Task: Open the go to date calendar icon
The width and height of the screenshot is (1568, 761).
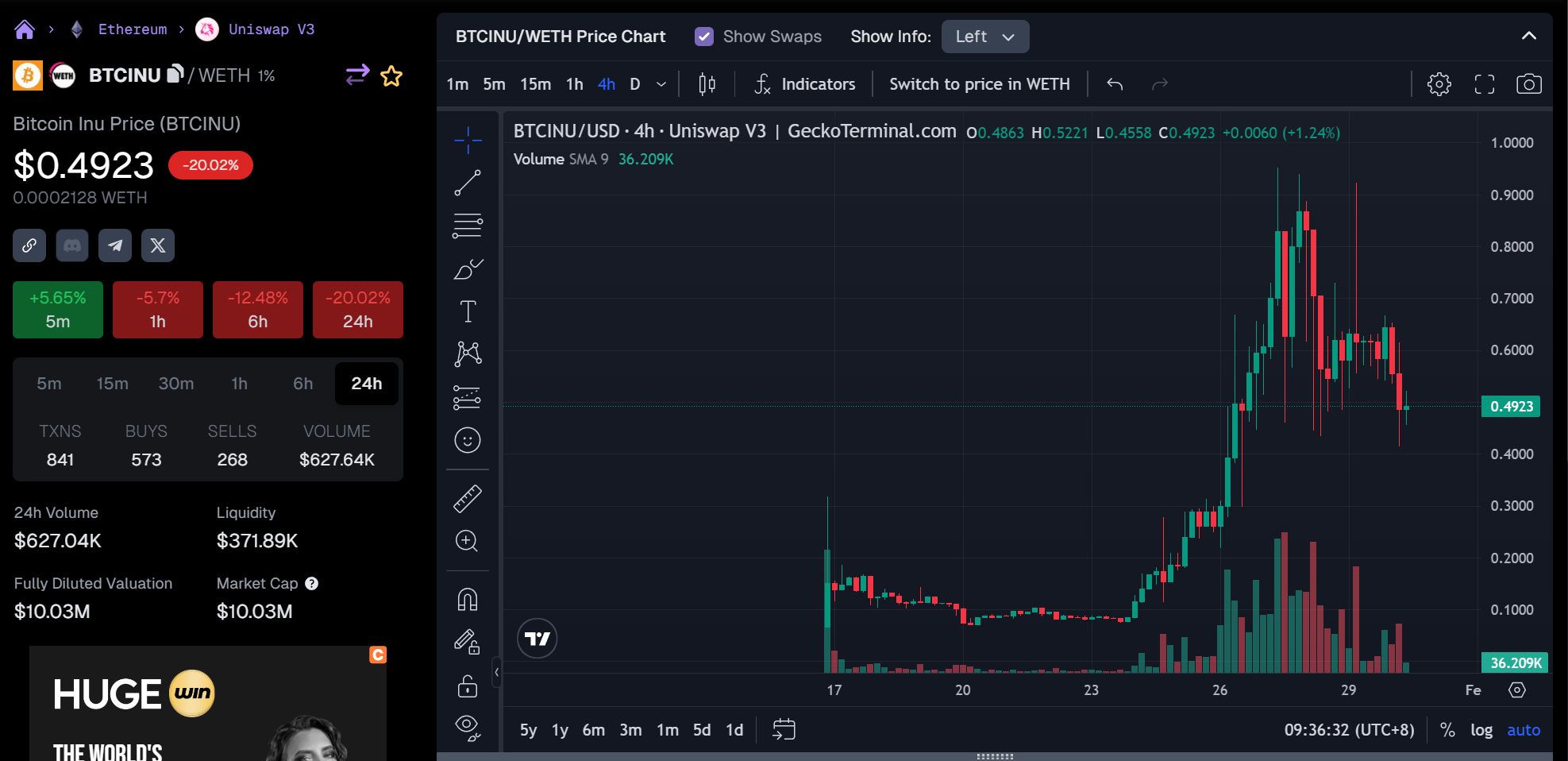Action: pyautogui.click(x=784, y=730)
